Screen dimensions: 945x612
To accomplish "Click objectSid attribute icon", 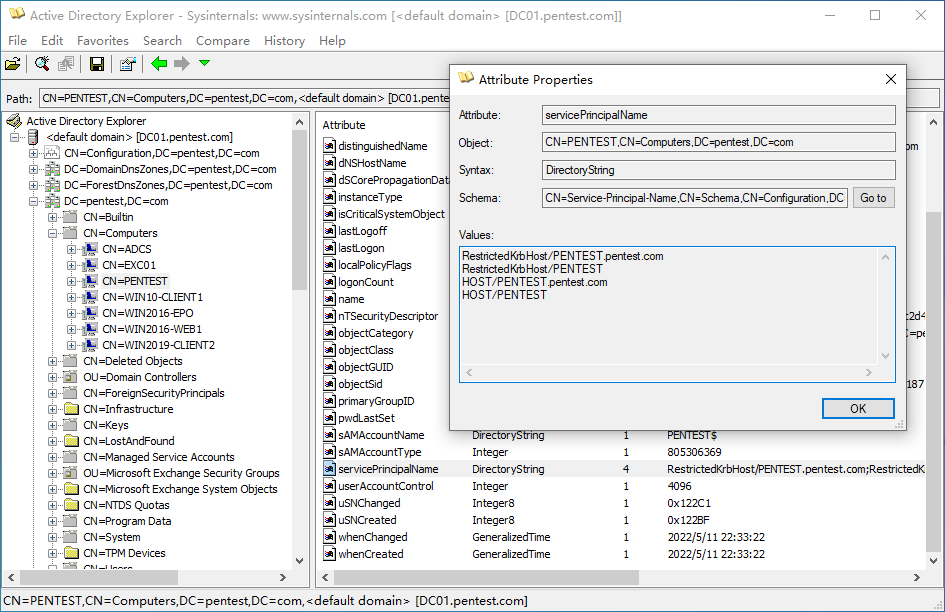I will (329, 383).
